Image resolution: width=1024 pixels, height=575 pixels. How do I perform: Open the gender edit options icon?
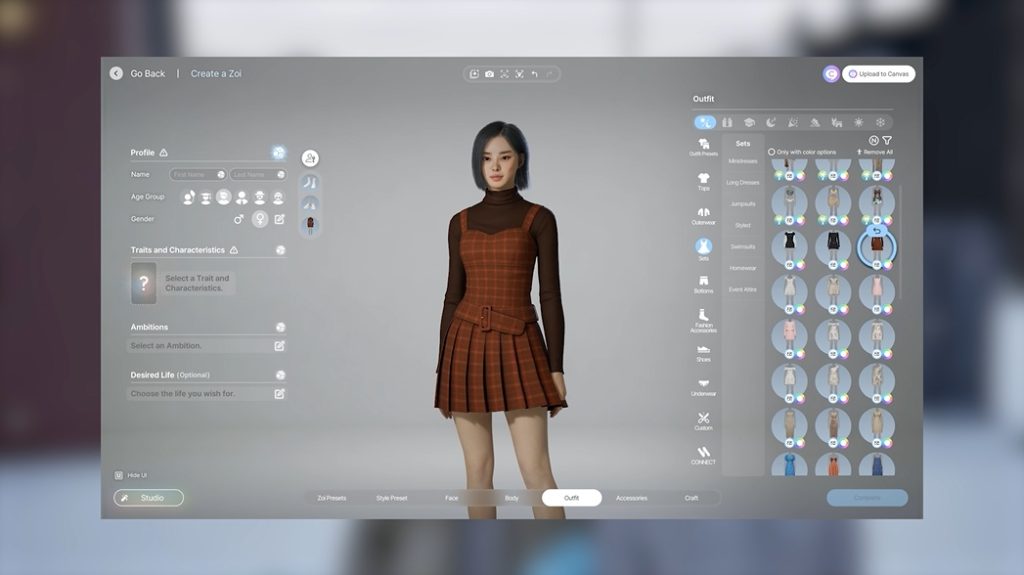280,219
